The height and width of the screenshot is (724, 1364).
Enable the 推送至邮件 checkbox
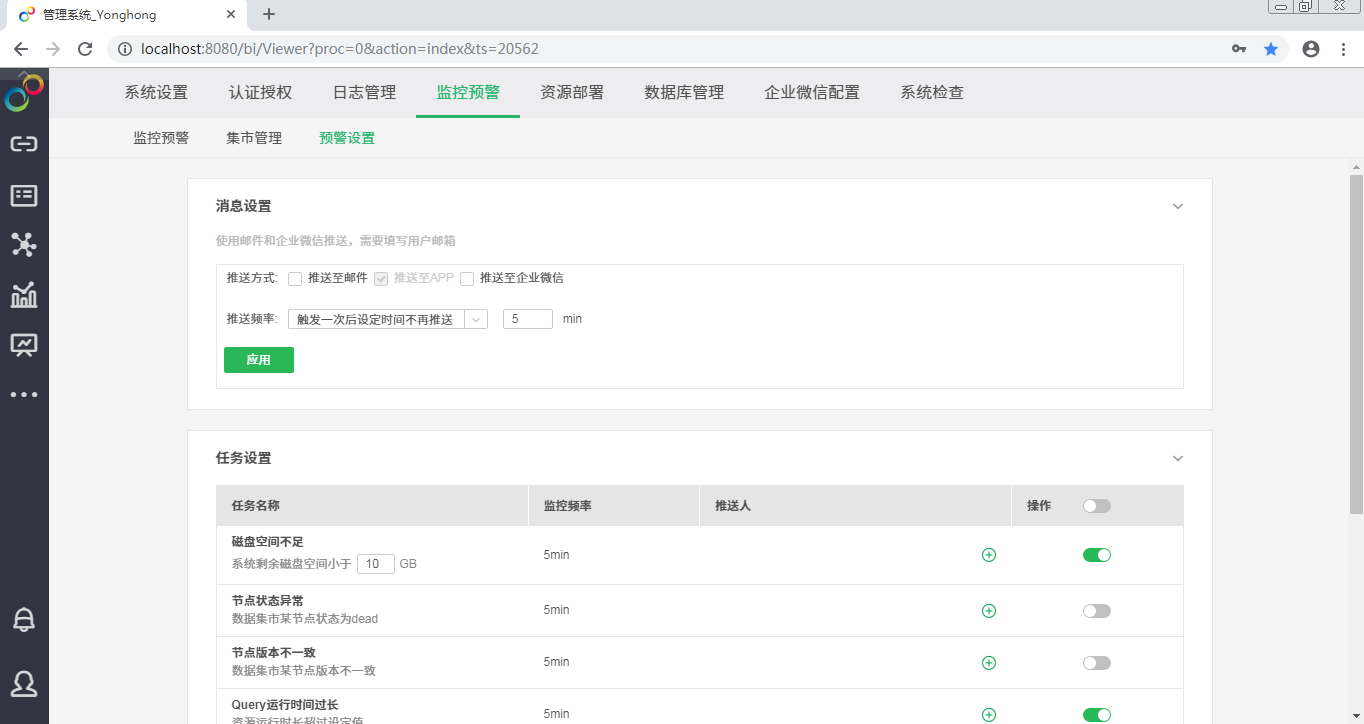click(295, 279)
